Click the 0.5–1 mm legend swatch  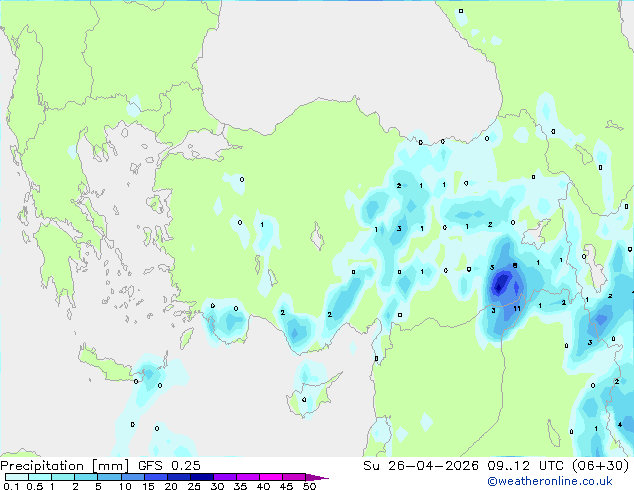pos(40,477)
